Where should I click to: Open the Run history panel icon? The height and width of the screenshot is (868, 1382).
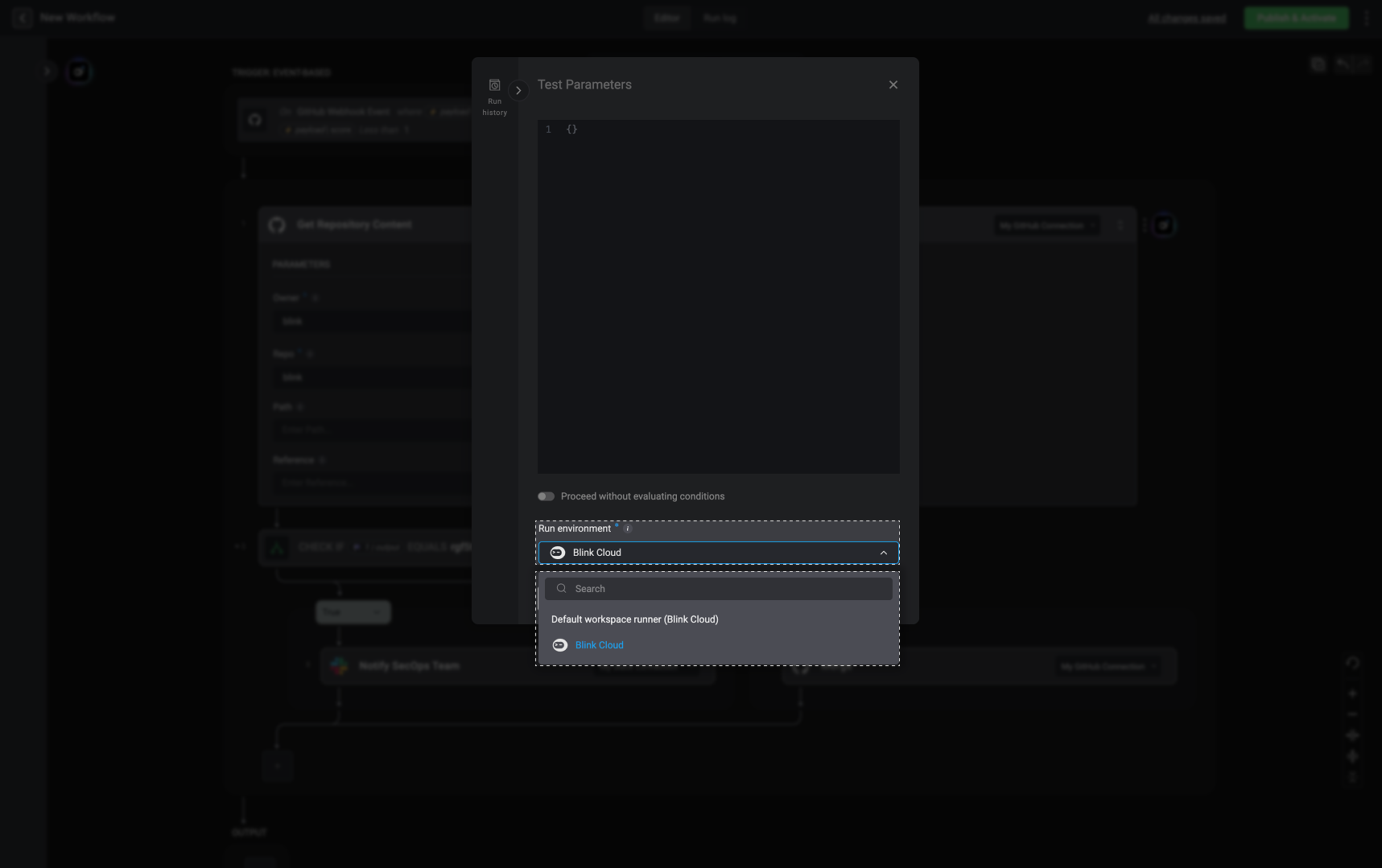click(x=494, y=85)
